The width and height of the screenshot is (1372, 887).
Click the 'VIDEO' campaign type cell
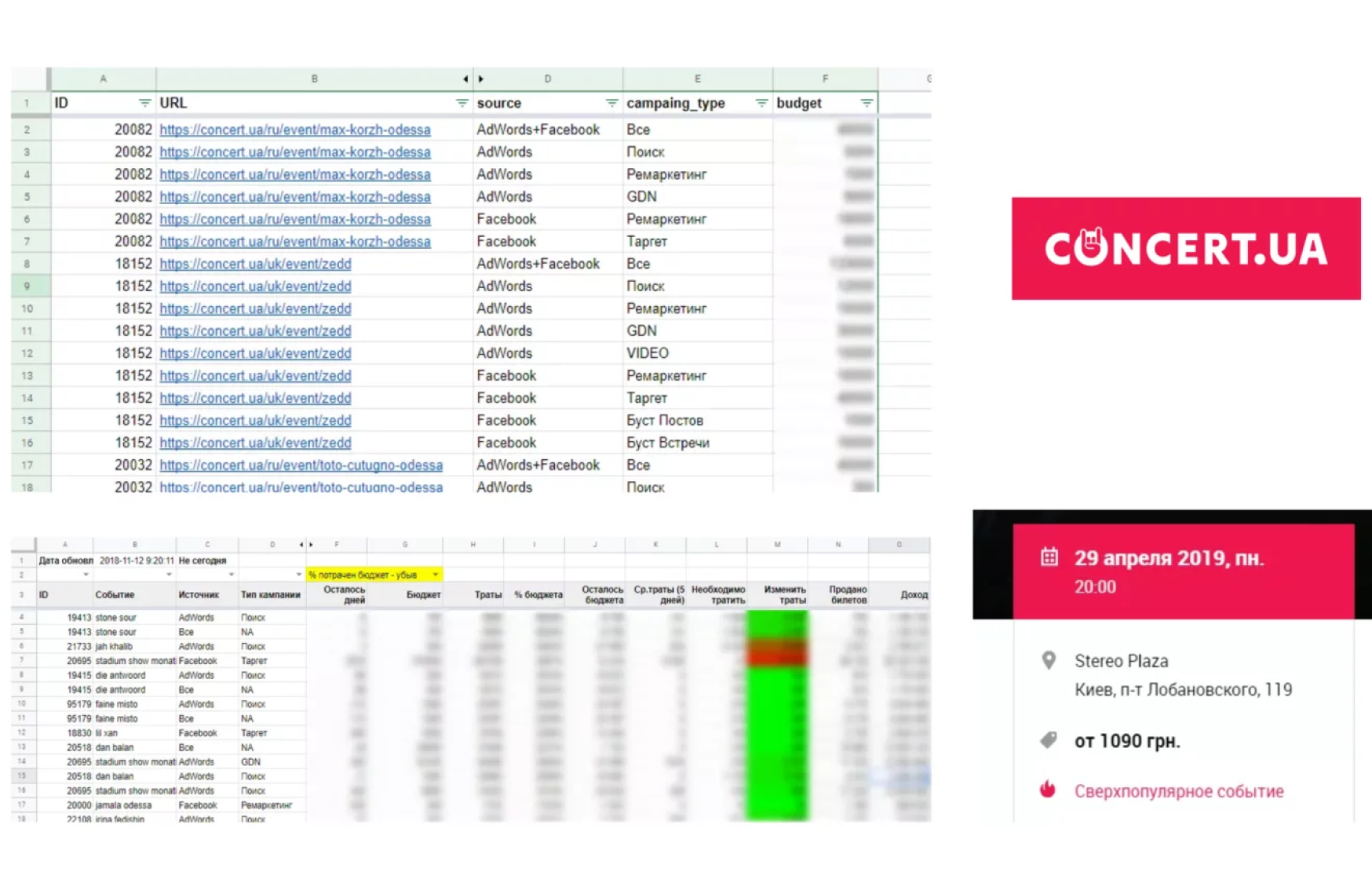point(697,353)
